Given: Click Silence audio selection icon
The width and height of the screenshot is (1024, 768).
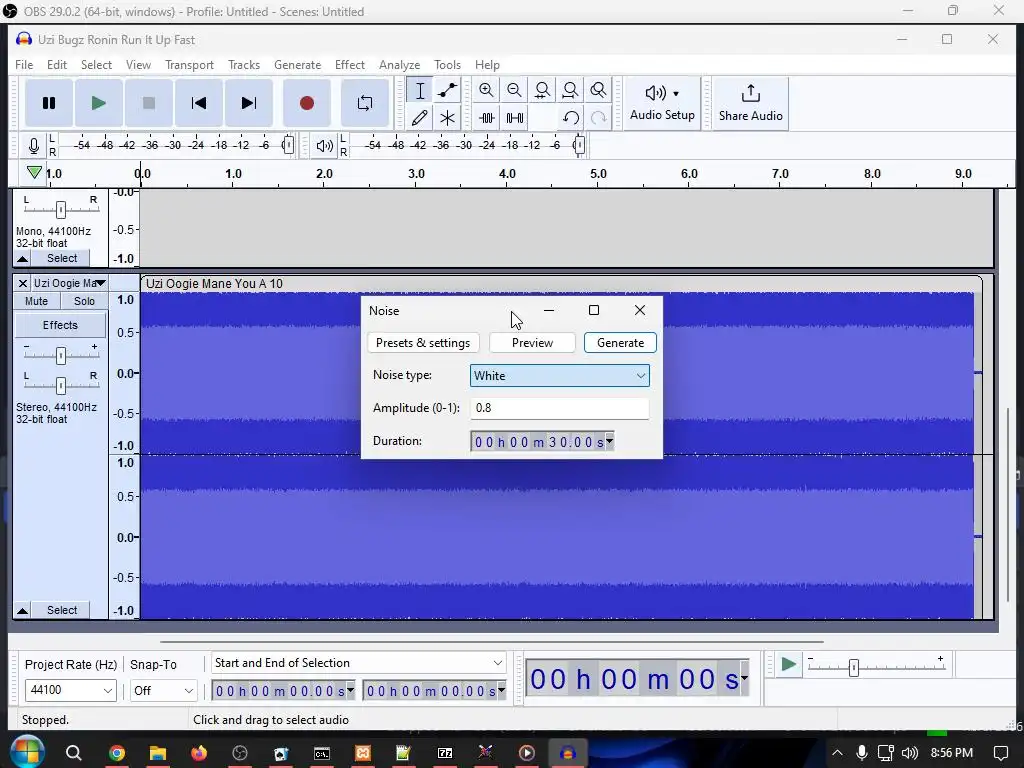Looking at the screenshot, I should point(515,118).
